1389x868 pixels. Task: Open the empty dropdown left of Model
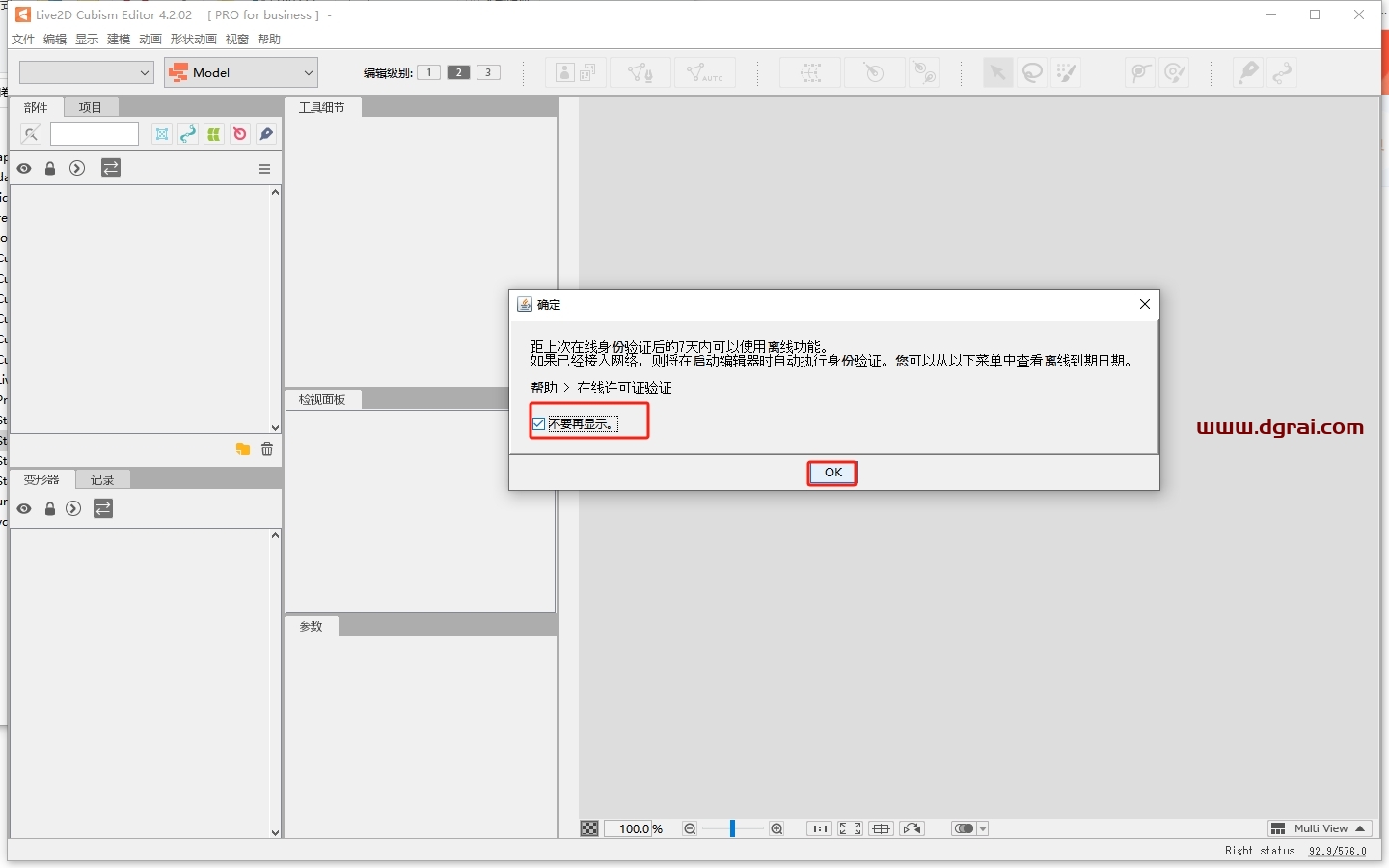[87, 72]
